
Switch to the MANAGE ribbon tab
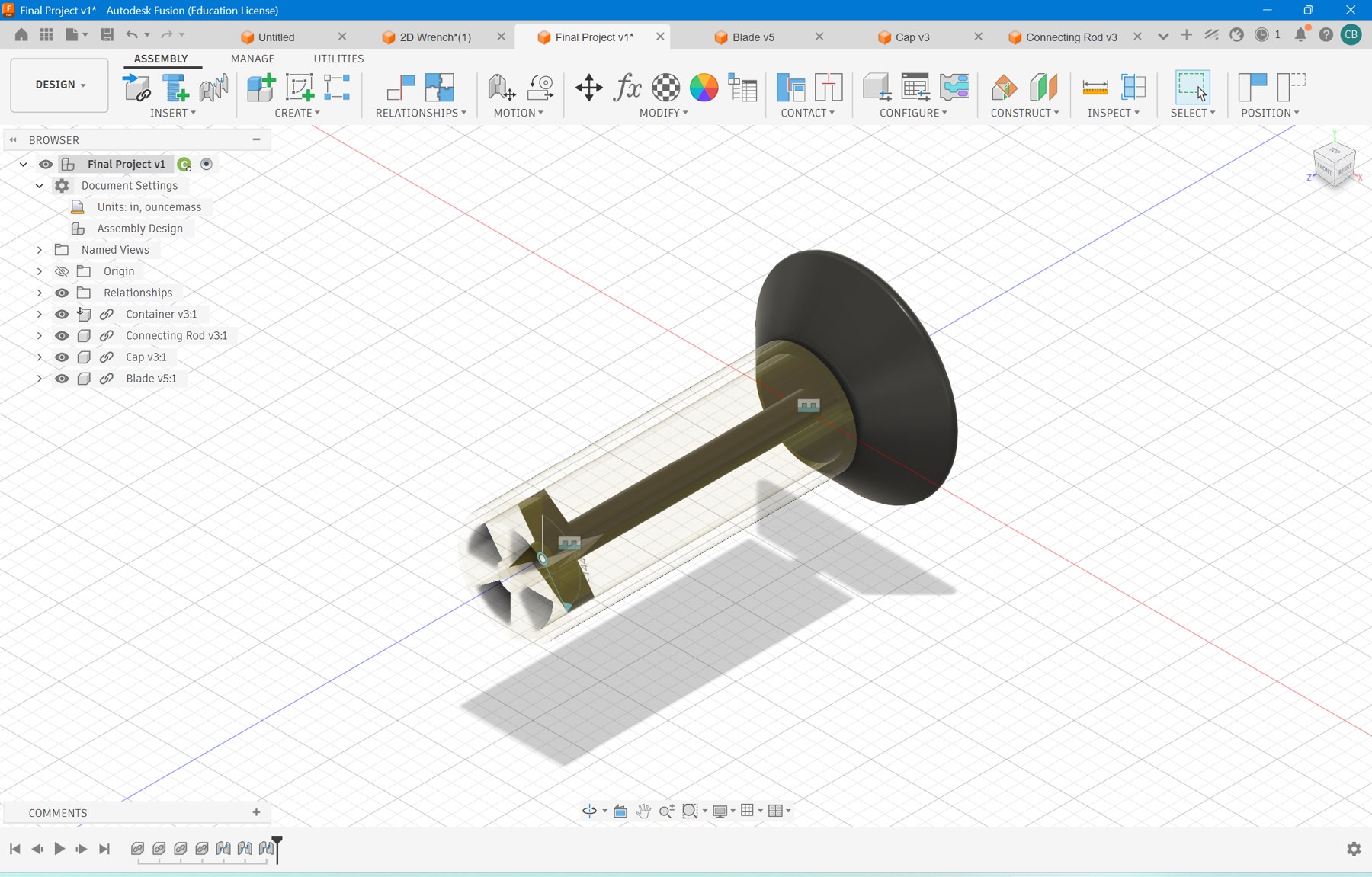[252, 59]
